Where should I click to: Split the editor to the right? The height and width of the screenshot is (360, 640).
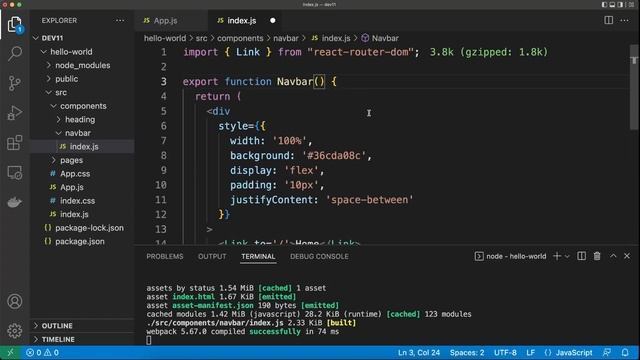click(609, 20)
